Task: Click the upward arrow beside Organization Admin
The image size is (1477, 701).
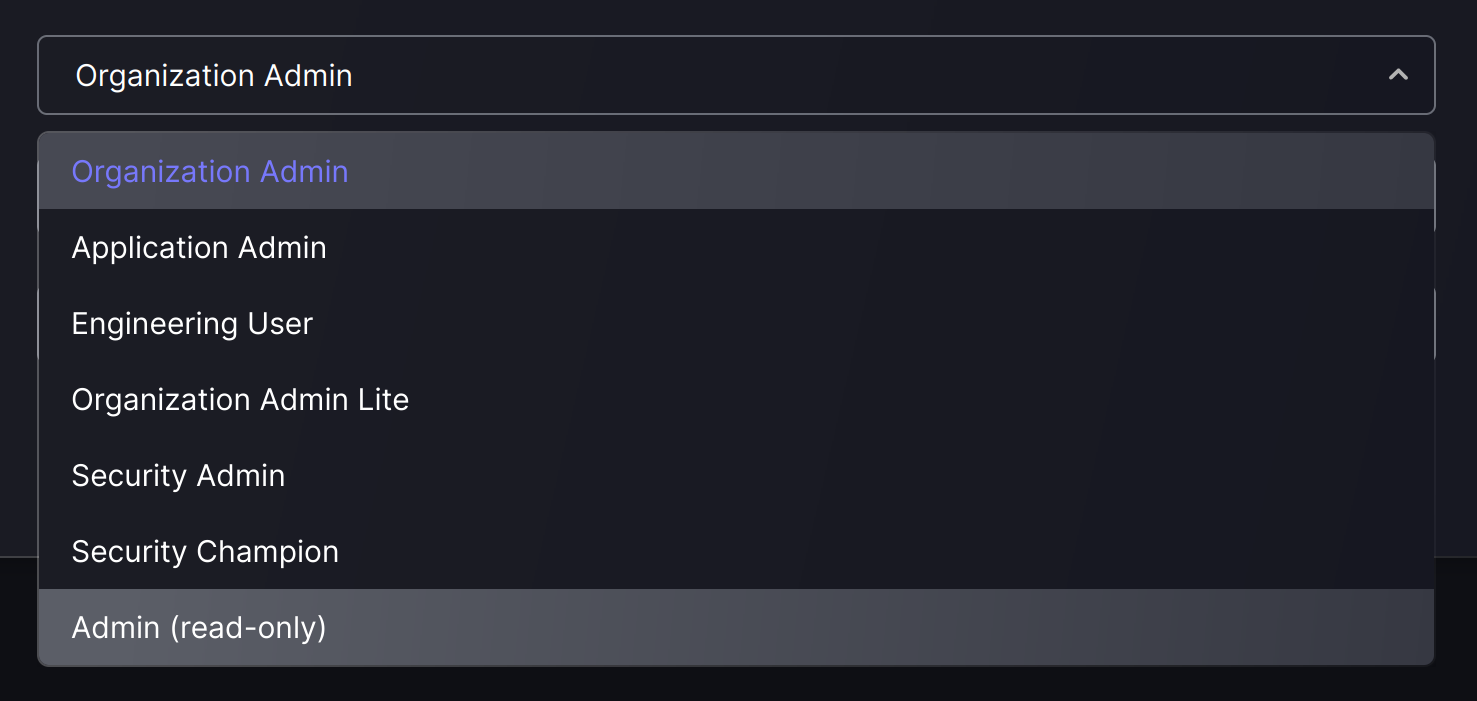Action: point(1398,75)
